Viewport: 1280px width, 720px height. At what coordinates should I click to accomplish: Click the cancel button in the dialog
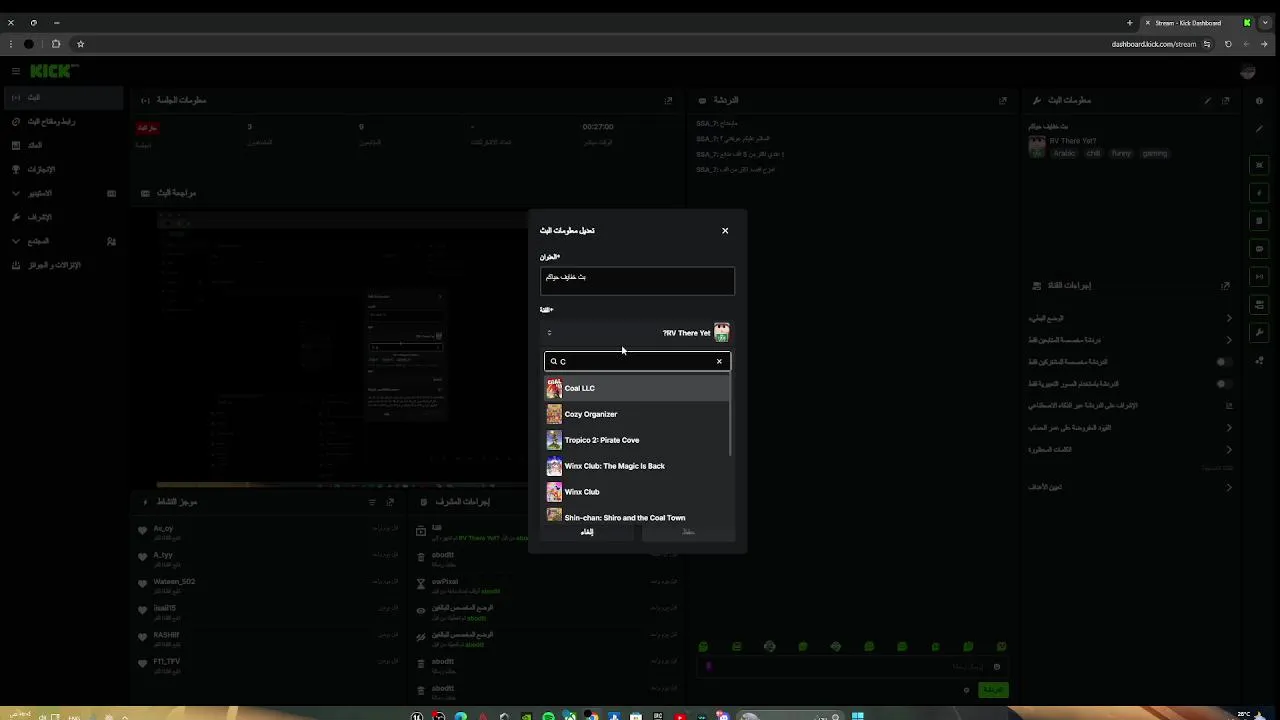(x=587, y=532)
